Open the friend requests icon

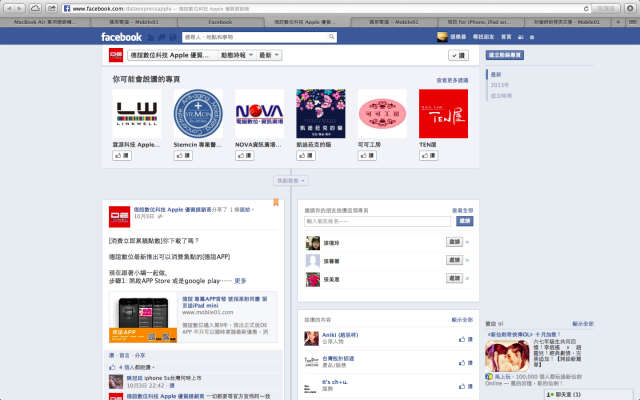click(151, 37)
